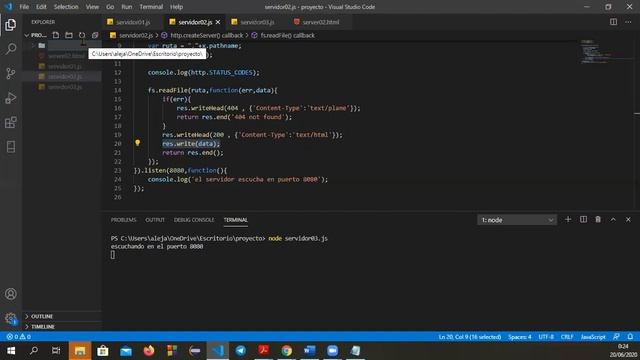Open the Accounts menu icon
The width and height of the screenshot is (640, 360).
click(x=11, y=294)
